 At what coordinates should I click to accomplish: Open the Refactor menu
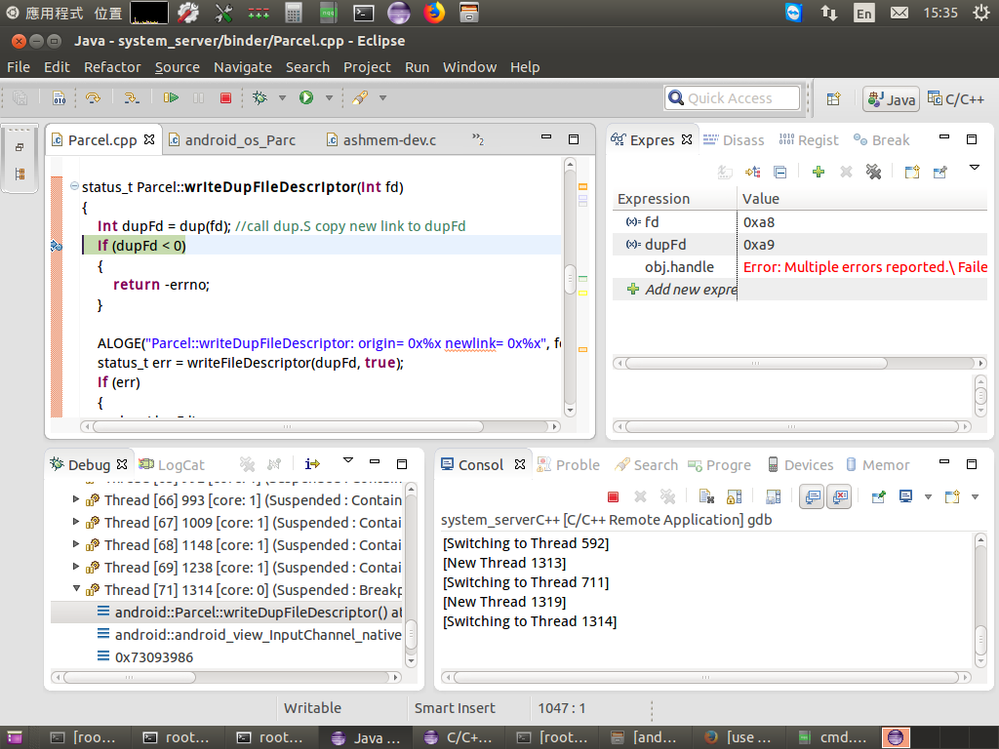tap(112, 67)
